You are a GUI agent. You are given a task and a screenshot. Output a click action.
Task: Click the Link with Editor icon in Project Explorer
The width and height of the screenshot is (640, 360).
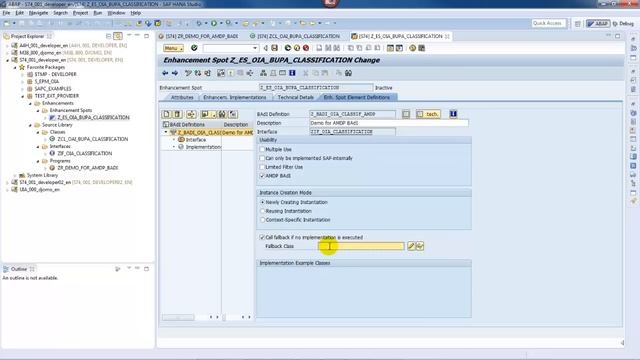pos(118,36)
